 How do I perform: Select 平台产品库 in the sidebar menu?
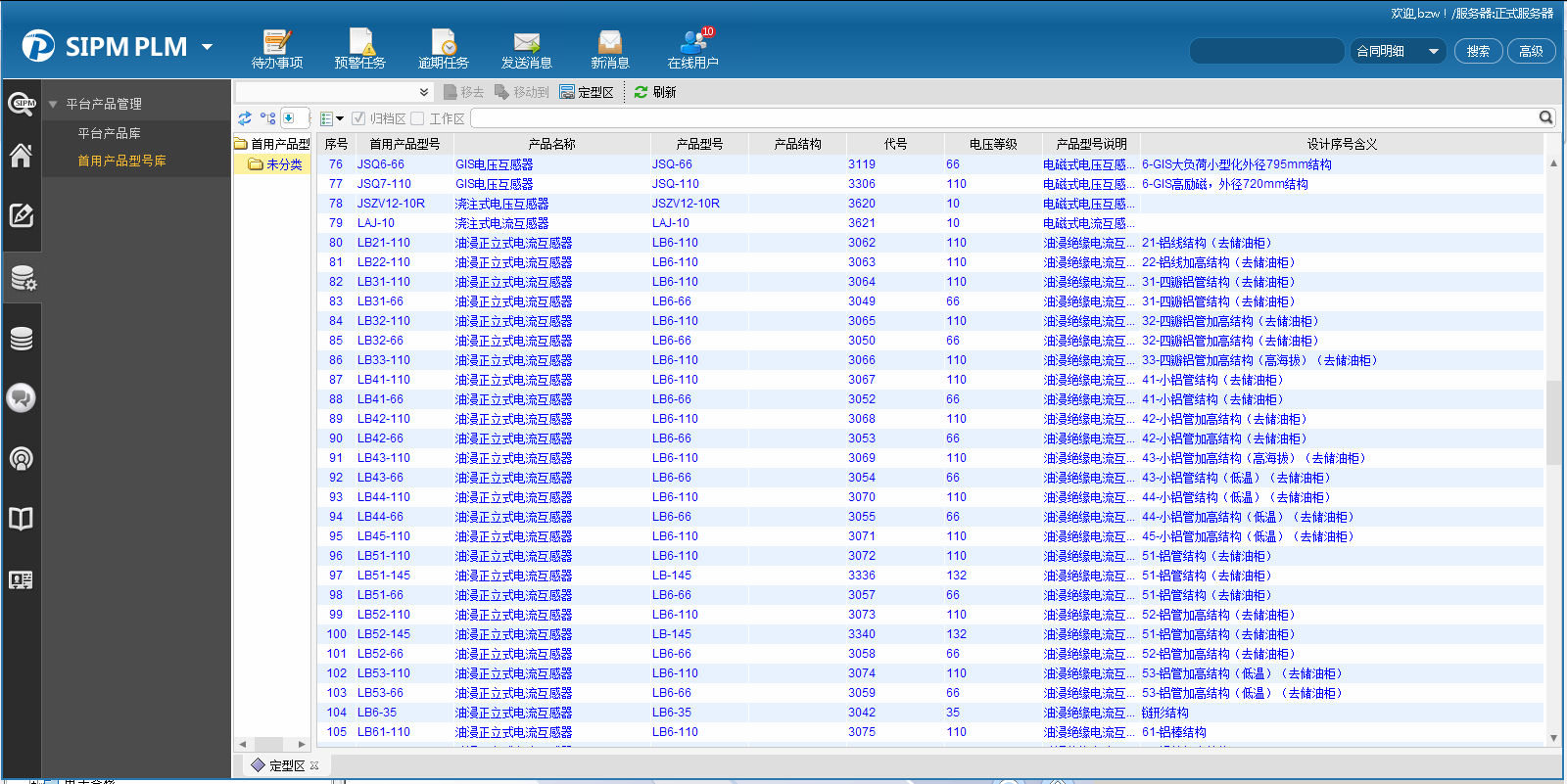pyautogui.click(x=109, y=133)
